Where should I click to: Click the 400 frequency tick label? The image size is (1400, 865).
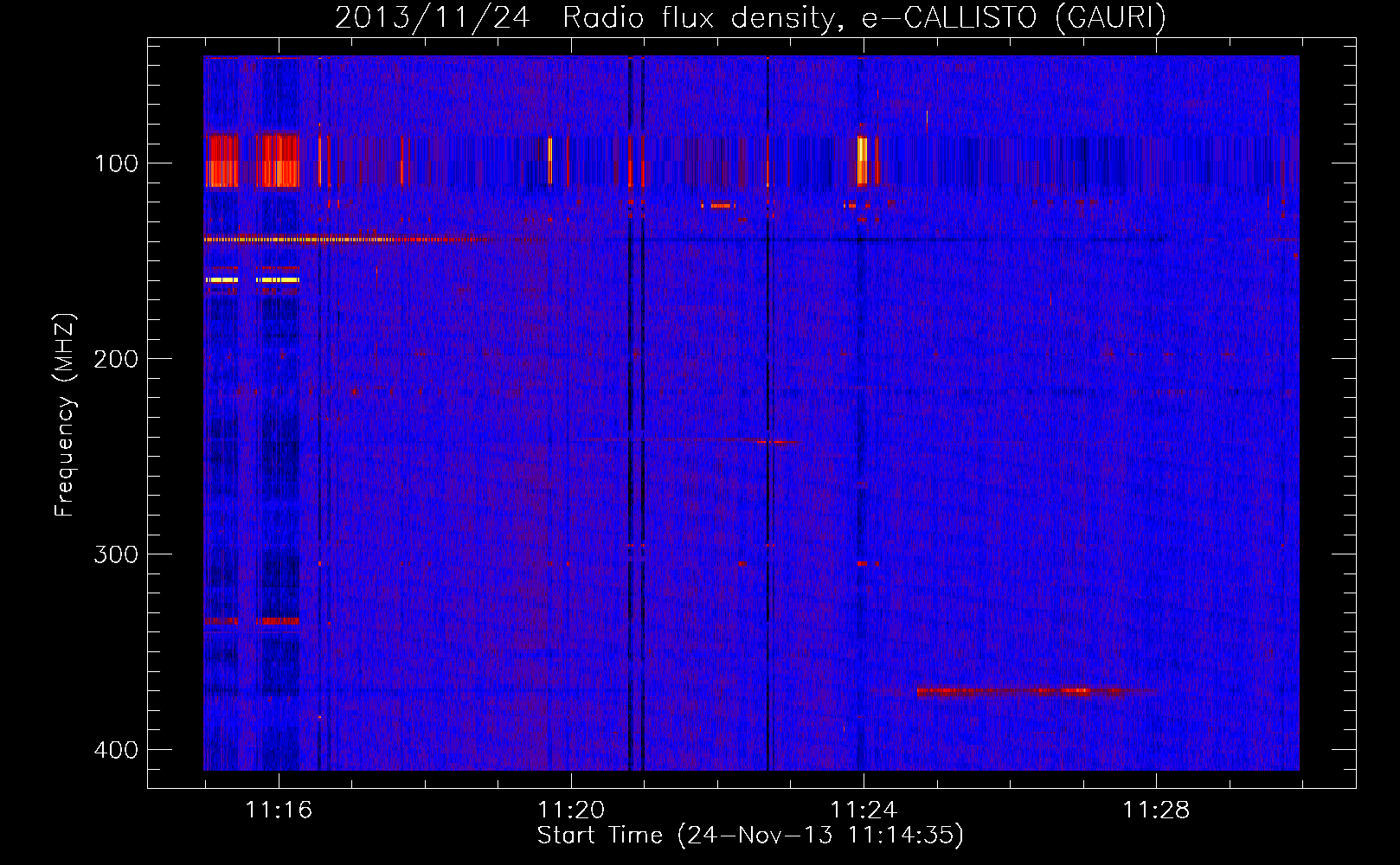tap(116, 750)
